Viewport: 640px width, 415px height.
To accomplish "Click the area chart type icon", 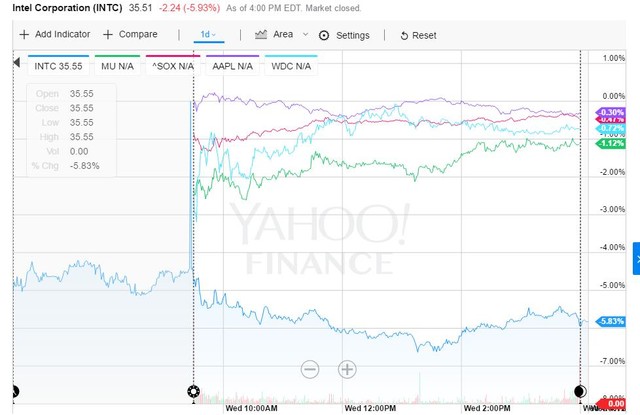I will click(x=261, y=34).
